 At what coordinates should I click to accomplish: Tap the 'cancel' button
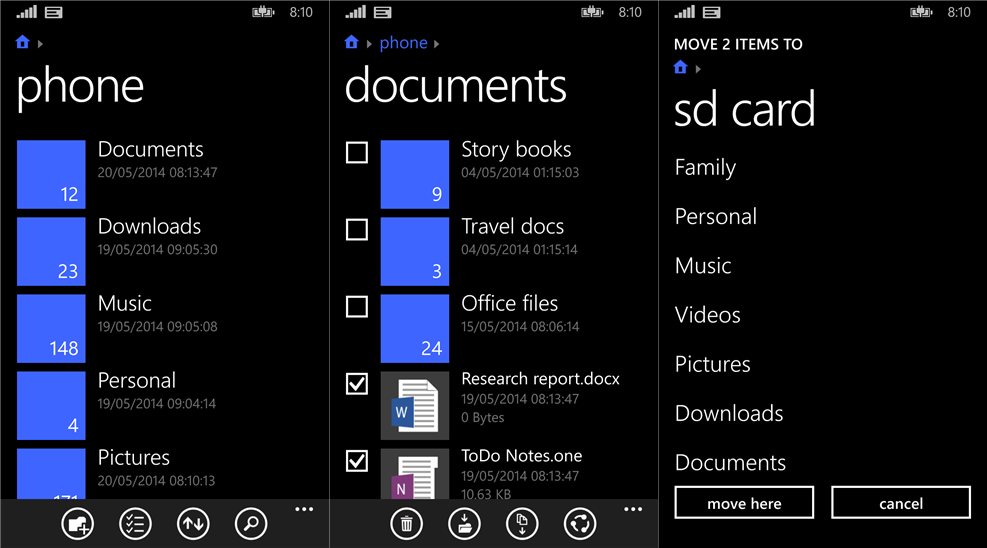pyautogui.click(x=901, y=503)
